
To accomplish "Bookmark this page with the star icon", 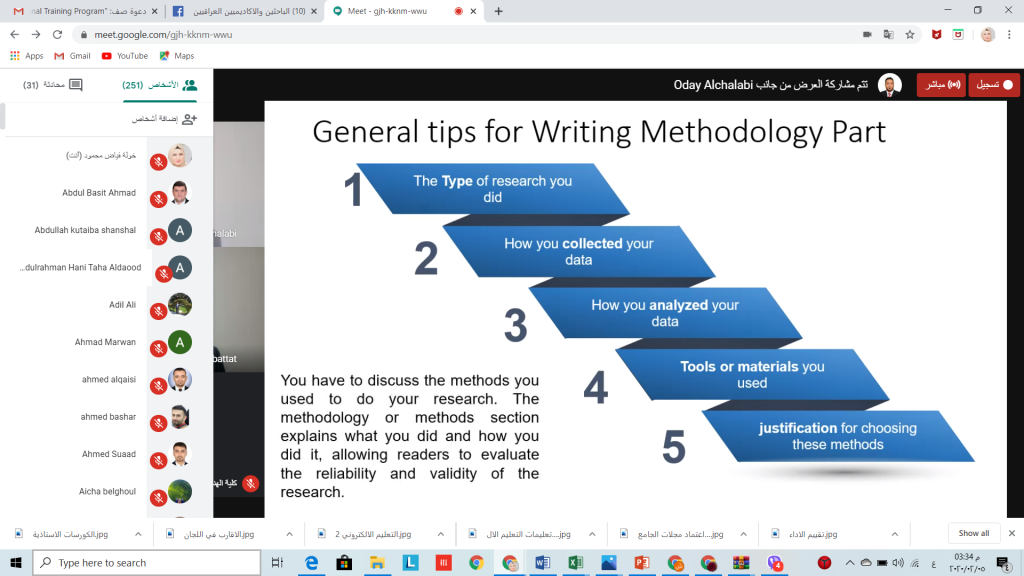I will click(910, 34).
